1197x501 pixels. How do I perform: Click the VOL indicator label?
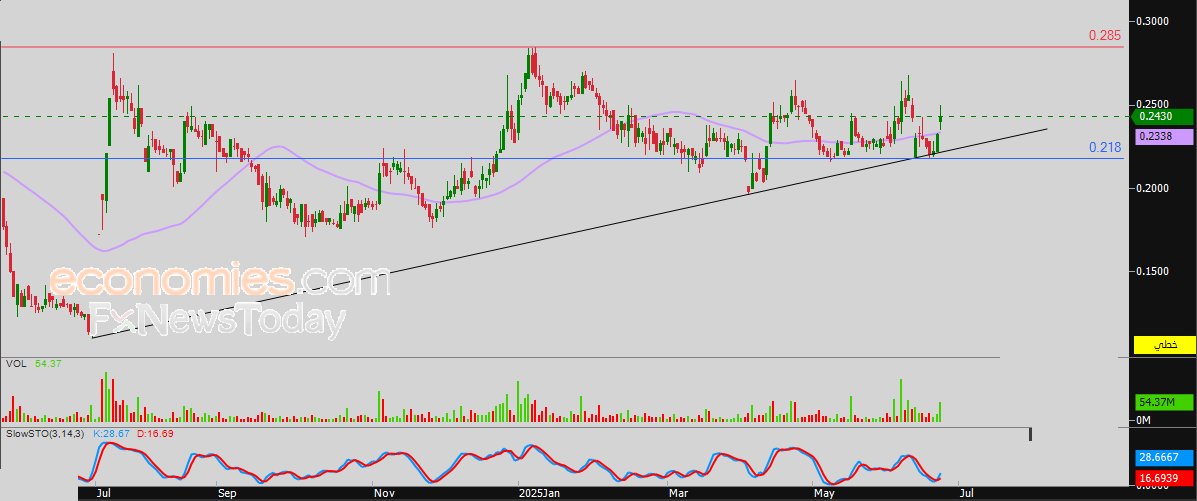[16, 364]
